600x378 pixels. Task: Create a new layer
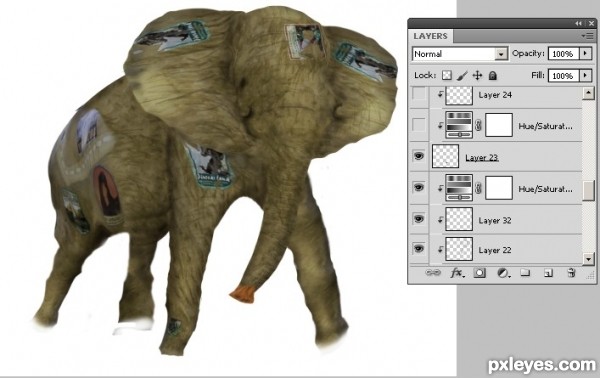pos(548,273)
